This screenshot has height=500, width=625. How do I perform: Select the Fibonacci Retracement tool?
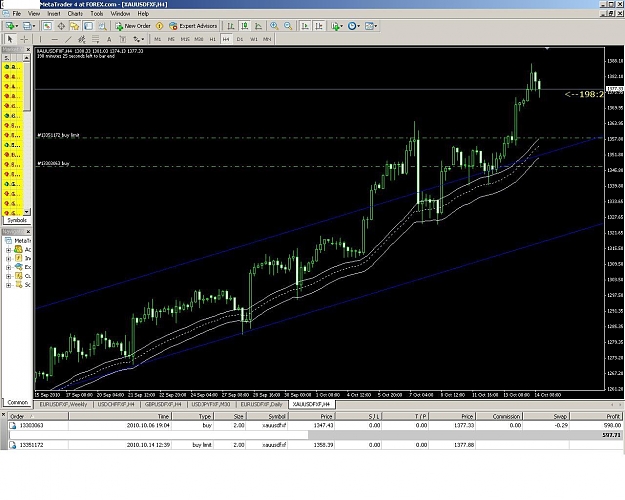click(x=95, y=39)
